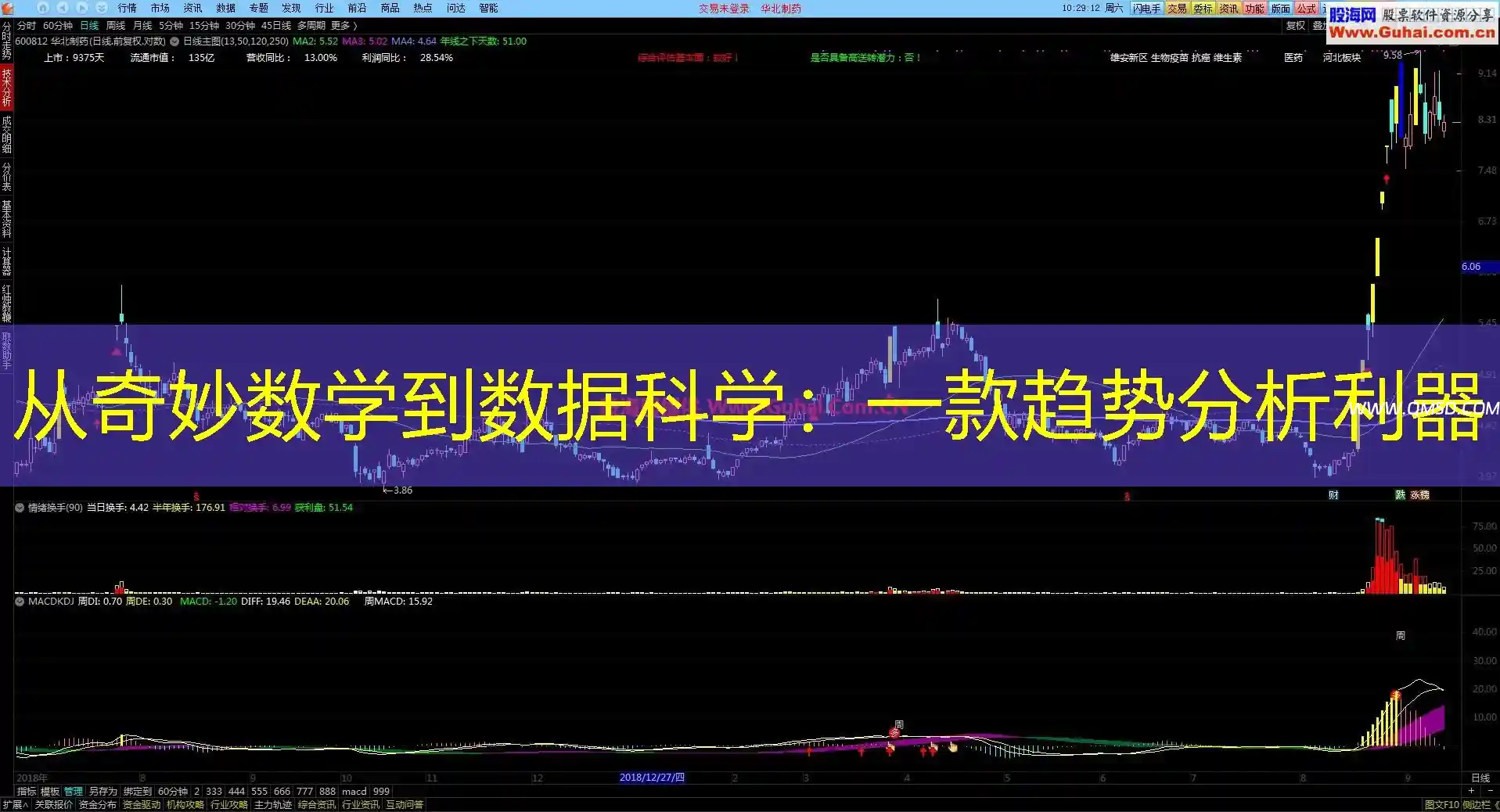Click the round icon beside MACDKDJ indicator

[x=20, y=602]
